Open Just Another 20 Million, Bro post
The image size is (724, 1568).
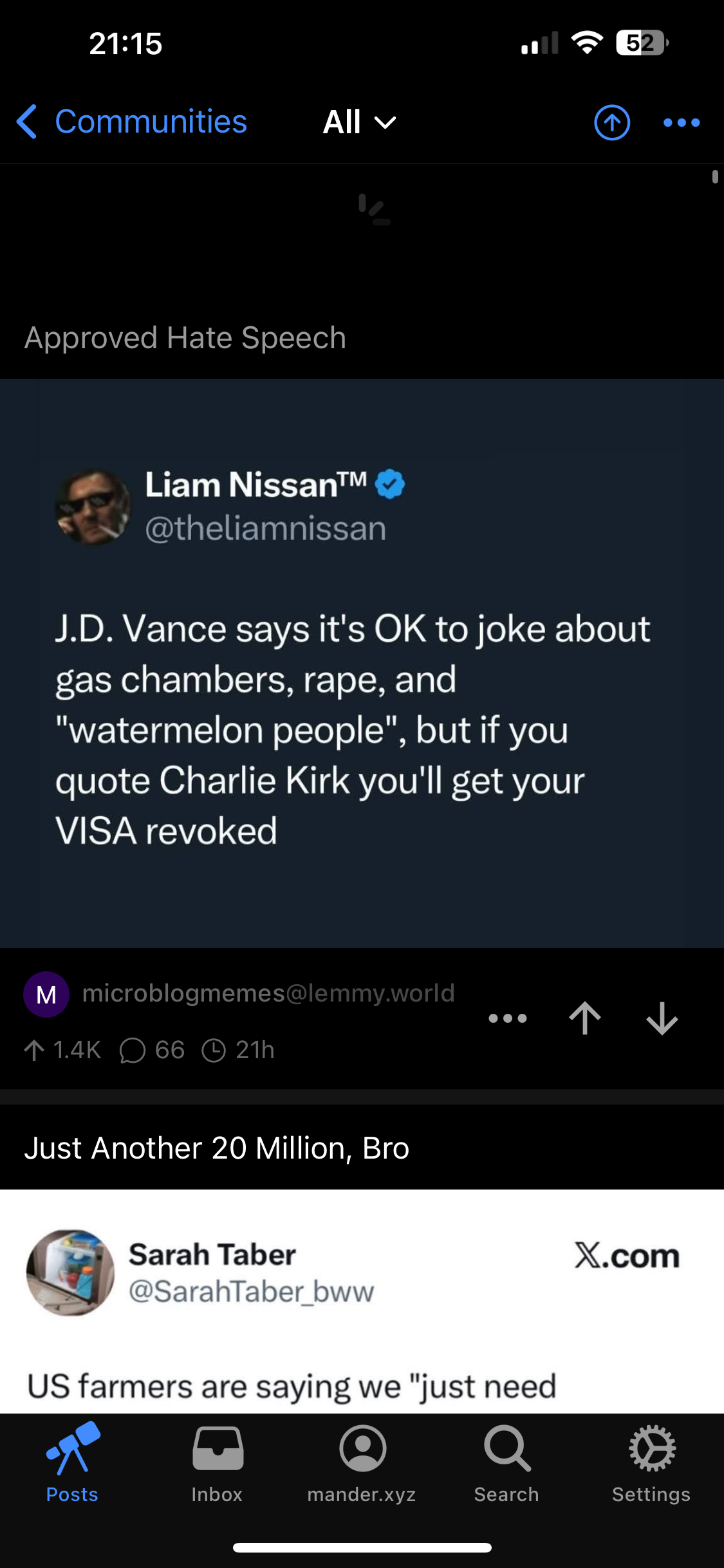217,1148
